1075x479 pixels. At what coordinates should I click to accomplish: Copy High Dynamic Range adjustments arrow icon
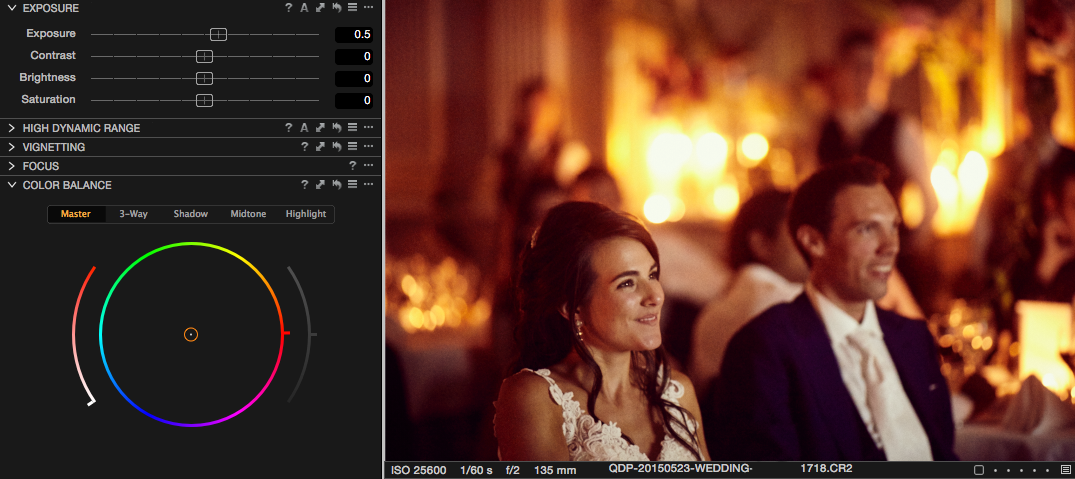(320, 127)
